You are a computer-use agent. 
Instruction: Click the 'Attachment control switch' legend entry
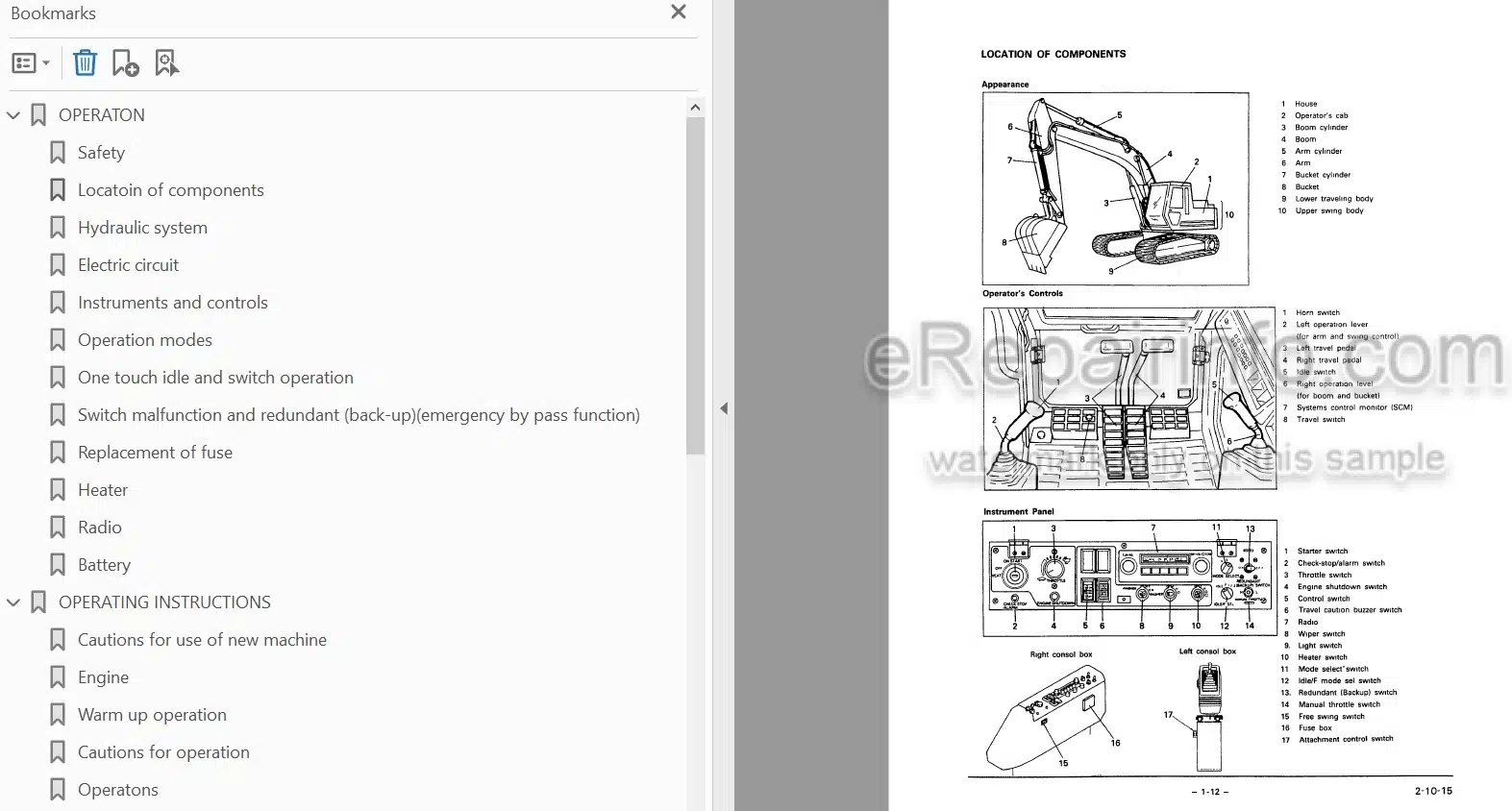(x=1346, y=739)
